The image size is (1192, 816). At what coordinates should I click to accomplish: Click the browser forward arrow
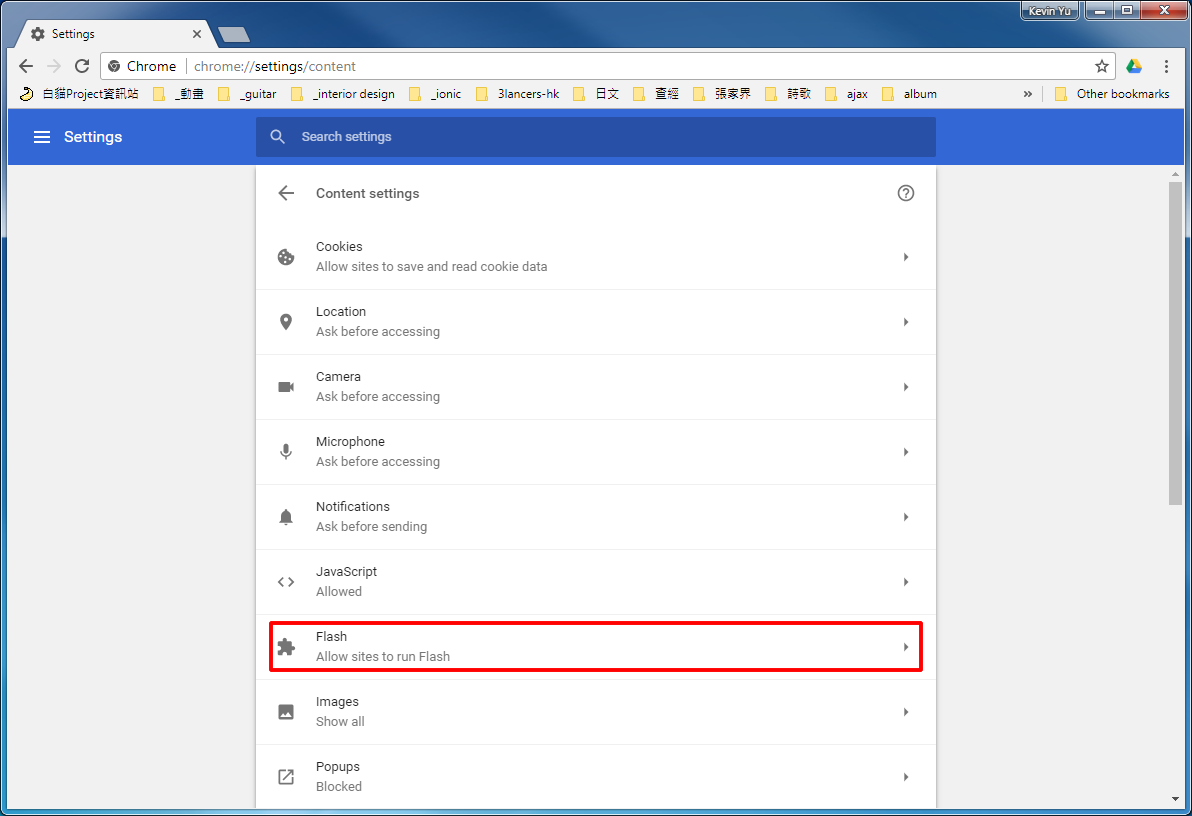tap(54, 66)
